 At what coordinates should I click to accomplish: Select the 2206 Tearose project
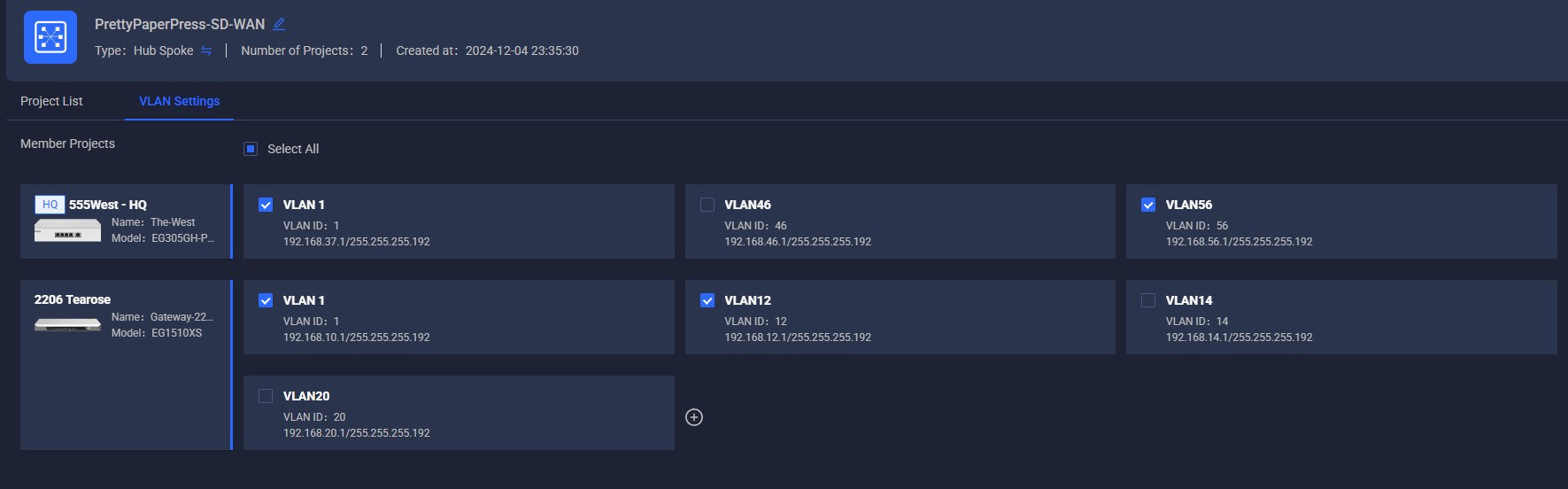[125, 365]
